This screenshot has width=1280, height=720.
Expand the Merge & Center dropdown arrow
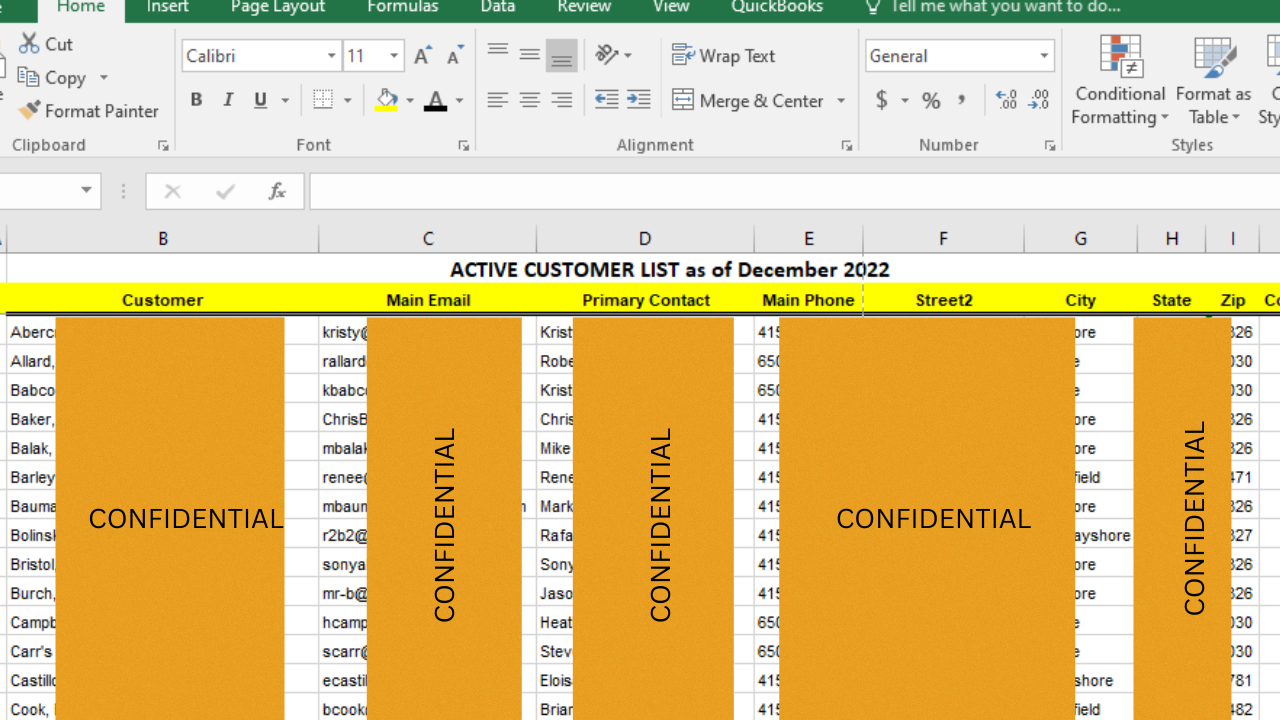point(841,100)
